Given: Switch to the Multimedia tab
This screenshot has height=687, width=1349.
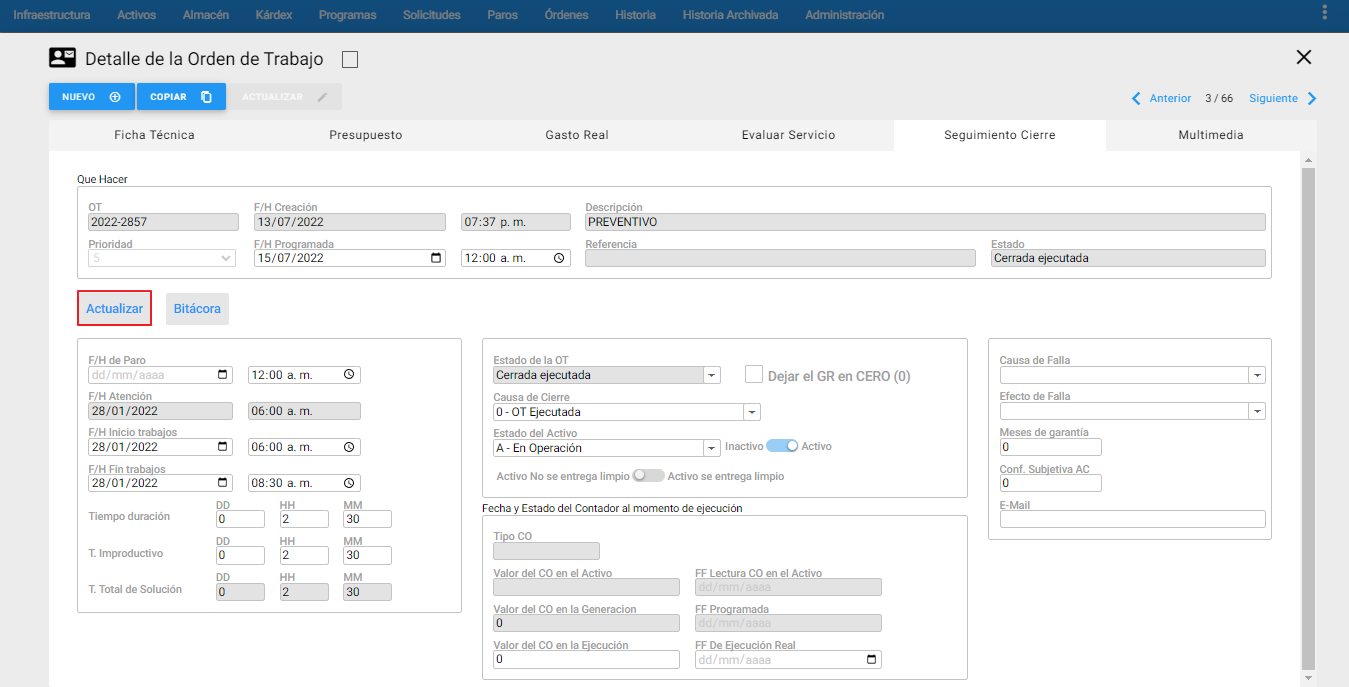Looking at the screenshot, I should (x=1211, y=135).
